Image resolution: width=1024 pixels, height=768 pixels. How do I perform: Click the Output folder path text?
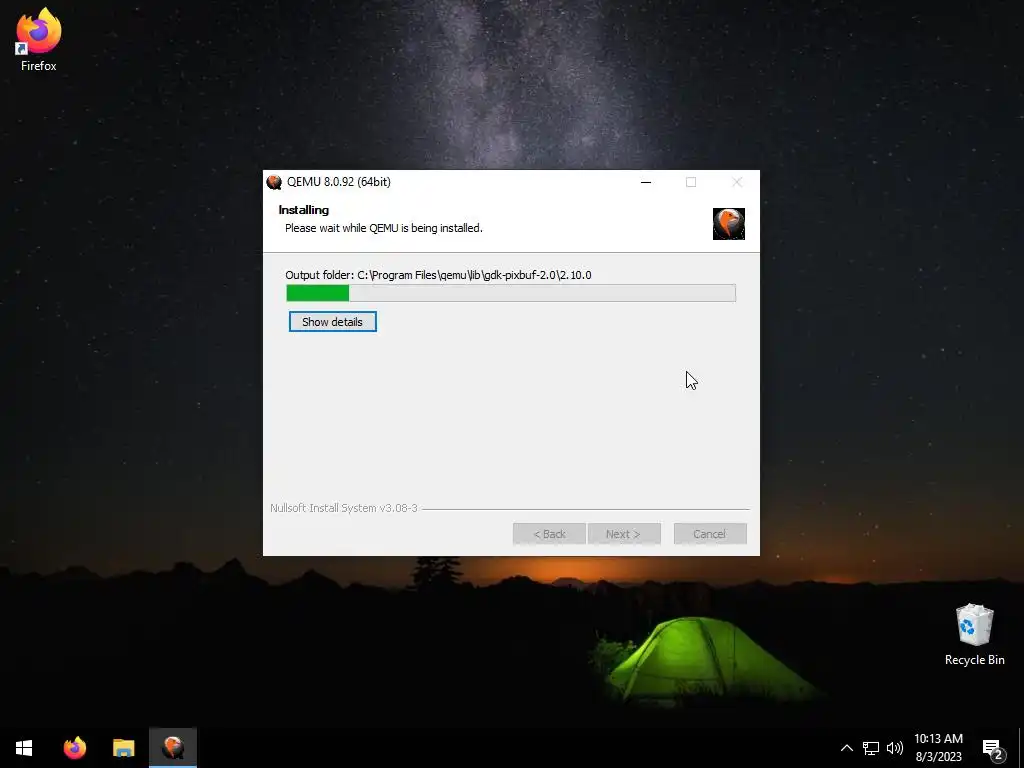click(x=438, y=275)
